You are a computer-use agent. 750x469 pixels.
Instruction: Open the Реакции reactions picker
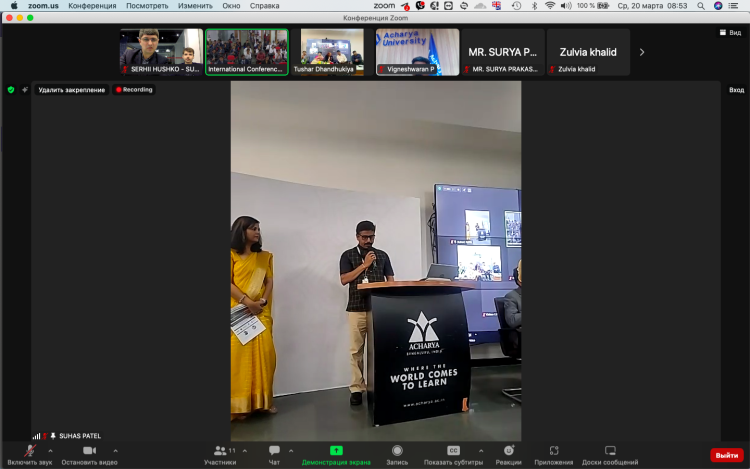(x=508, y=451)
